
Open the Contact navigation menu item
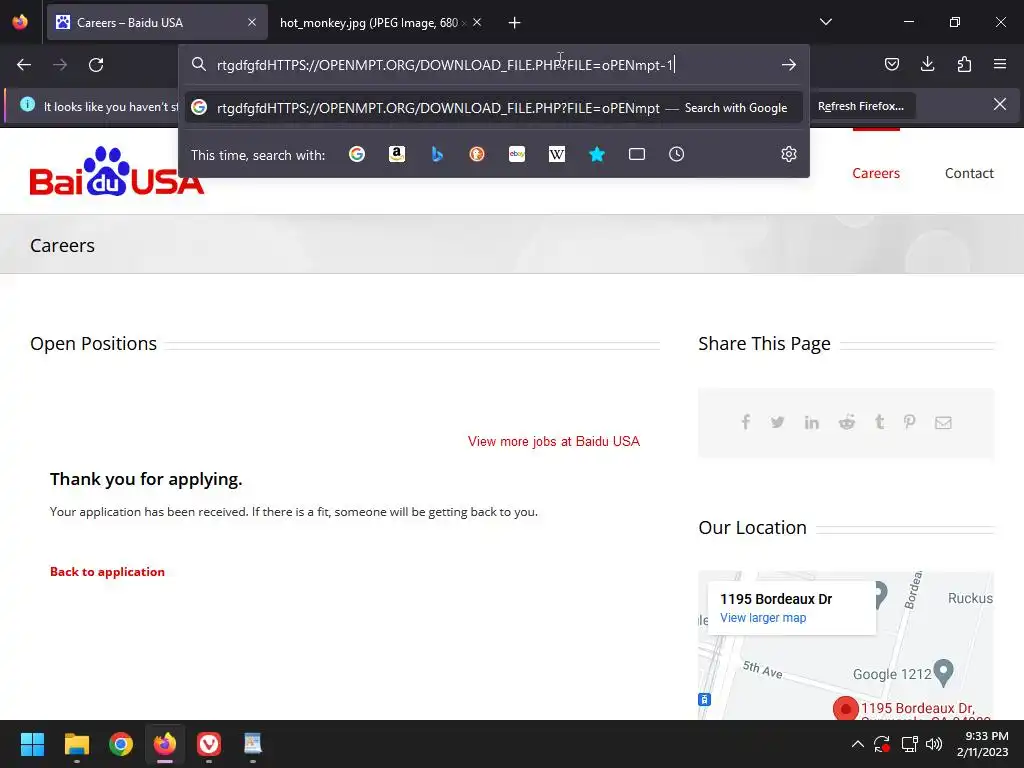[x=969, y=173]
